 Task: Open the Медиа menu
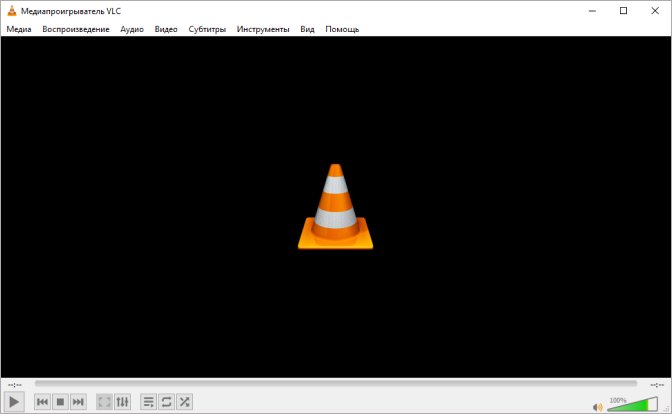(19, 29)
